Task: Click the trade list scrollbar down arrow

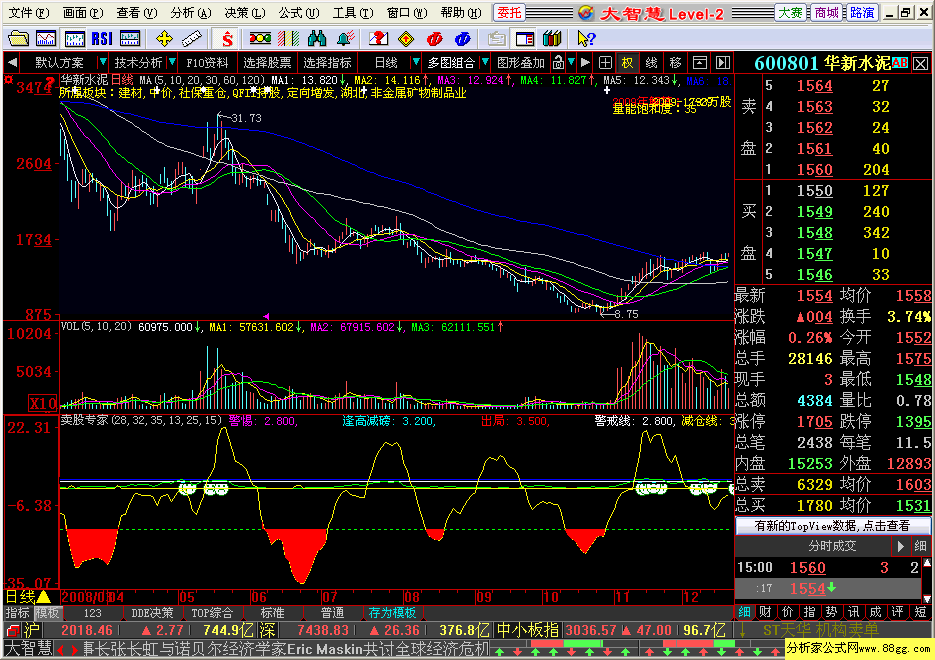Action: [927, 599]
